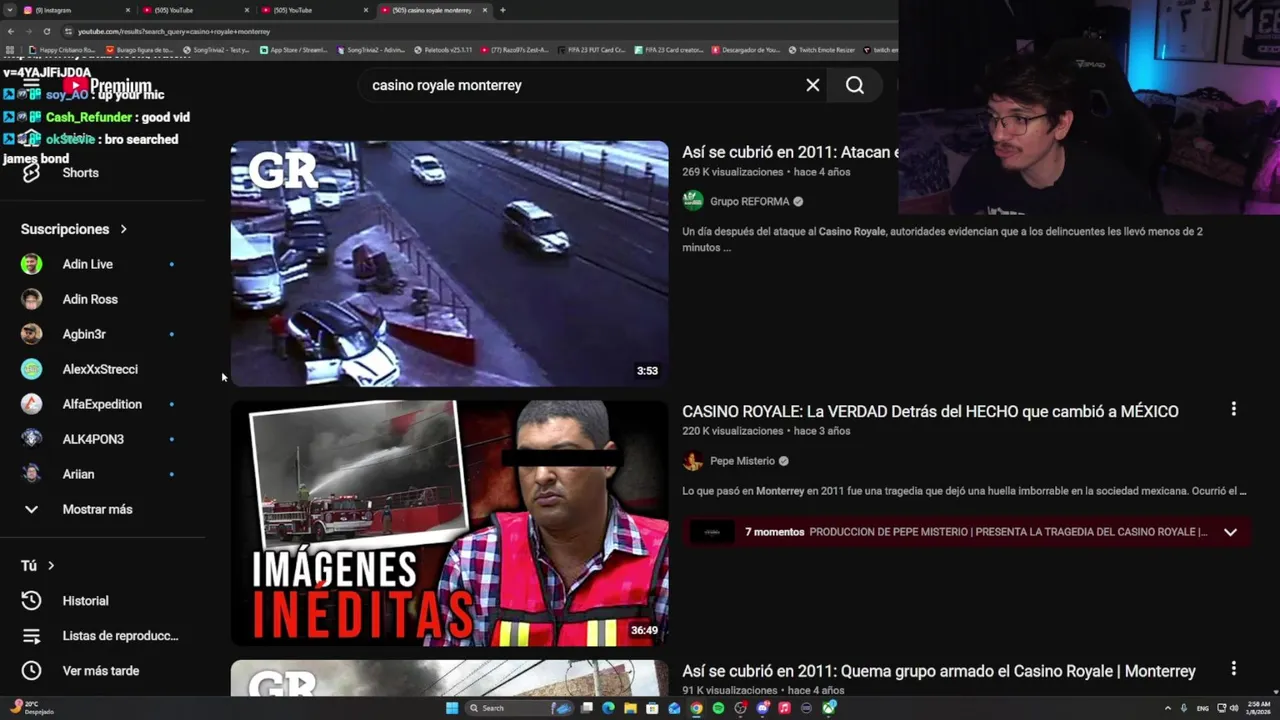Open Agbin3r channel avatar
Screen dimensions: 1280x720
tap(31, 334)
